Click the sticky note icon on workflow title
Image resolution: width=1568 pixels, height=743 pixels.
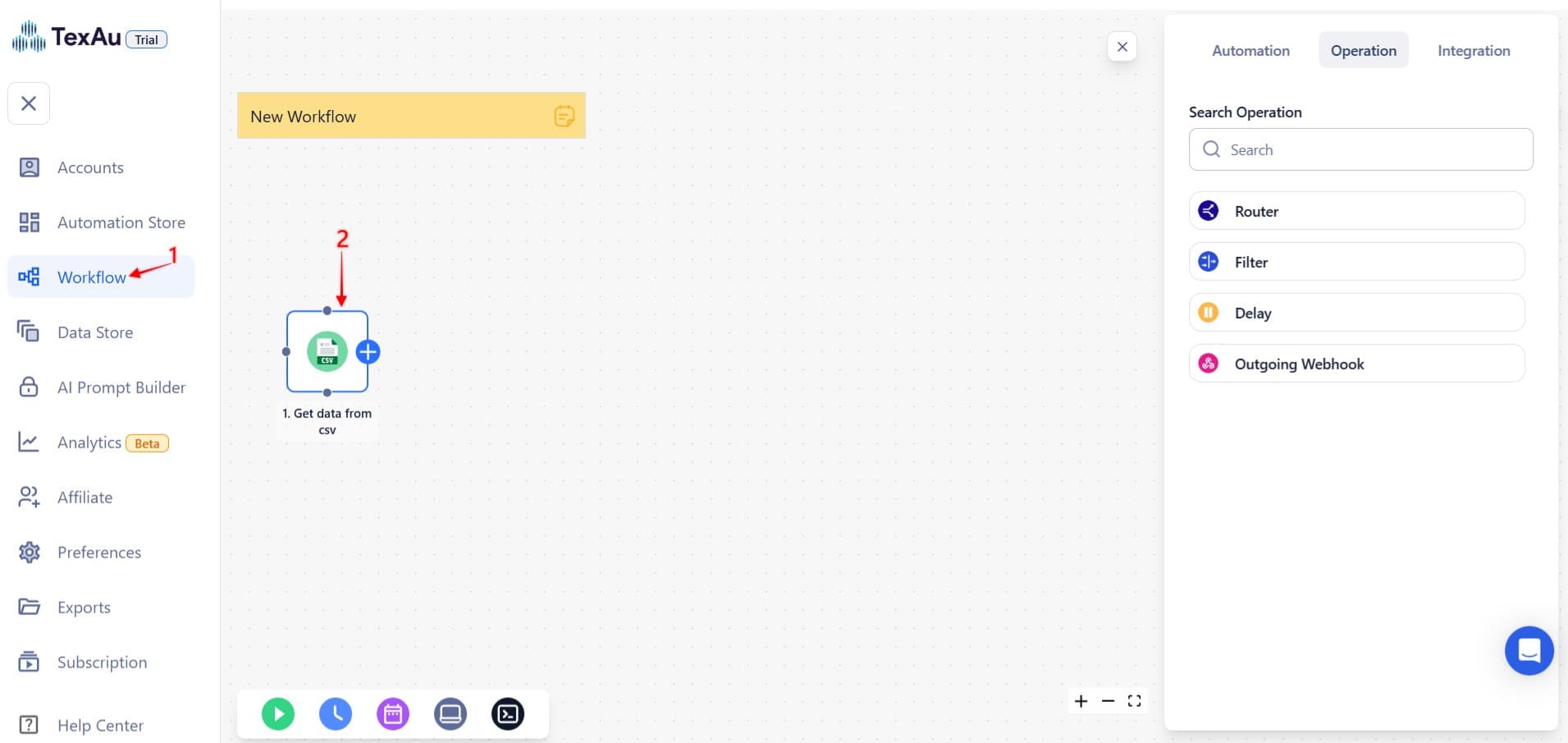pos(564,116)
